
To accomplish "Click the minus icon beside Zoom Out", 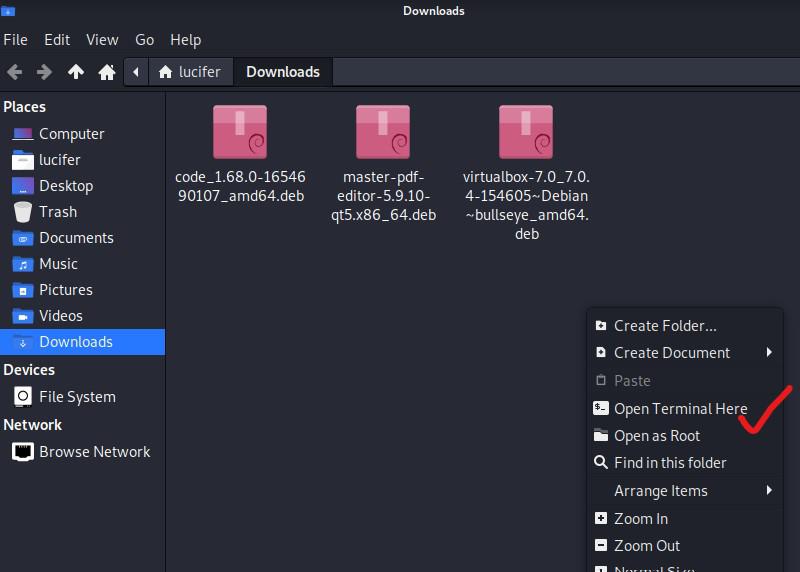I will click(601, 545).
